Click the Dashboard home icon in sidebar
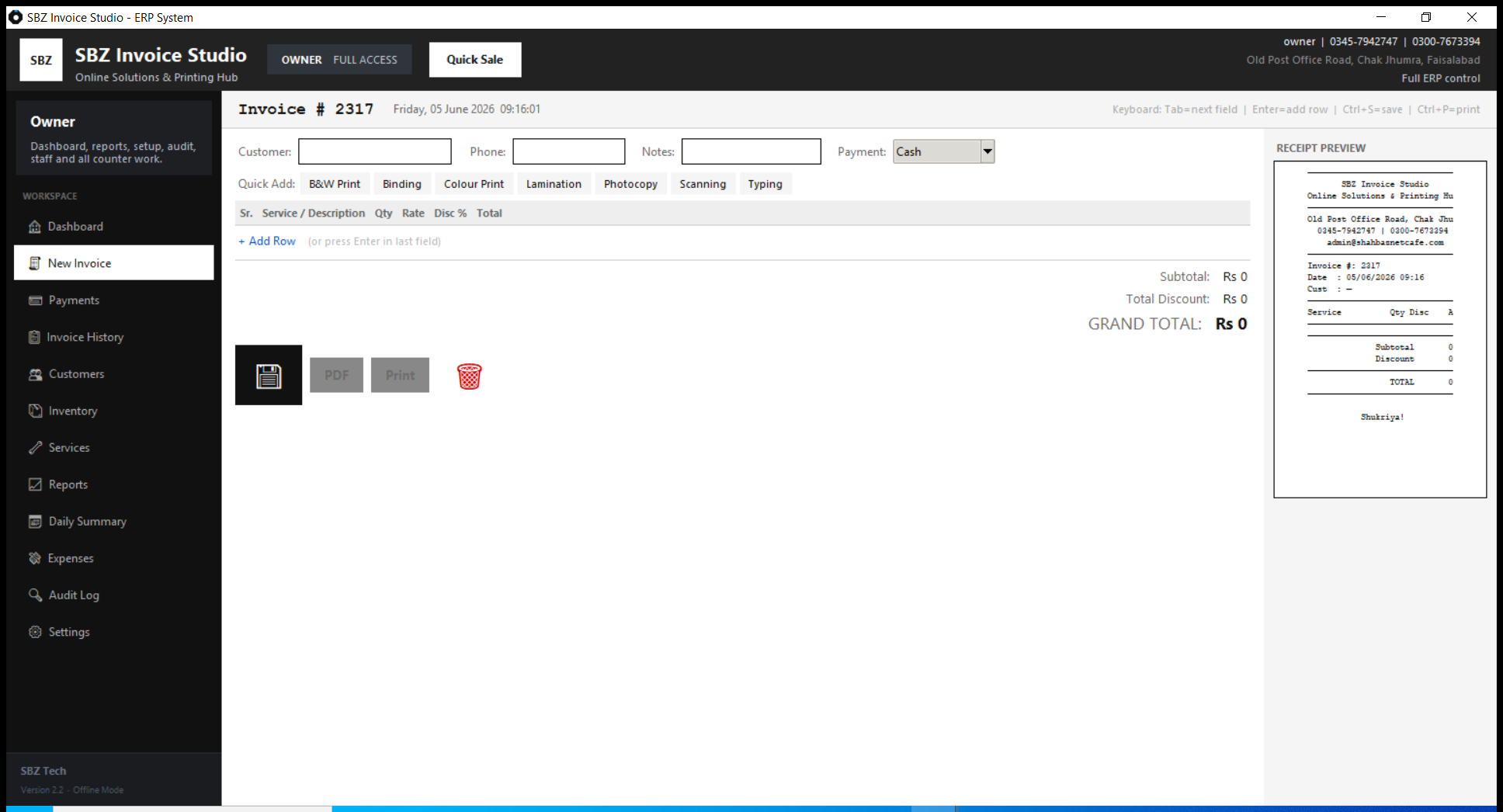Screen dimensions: 1503x812 35,227
